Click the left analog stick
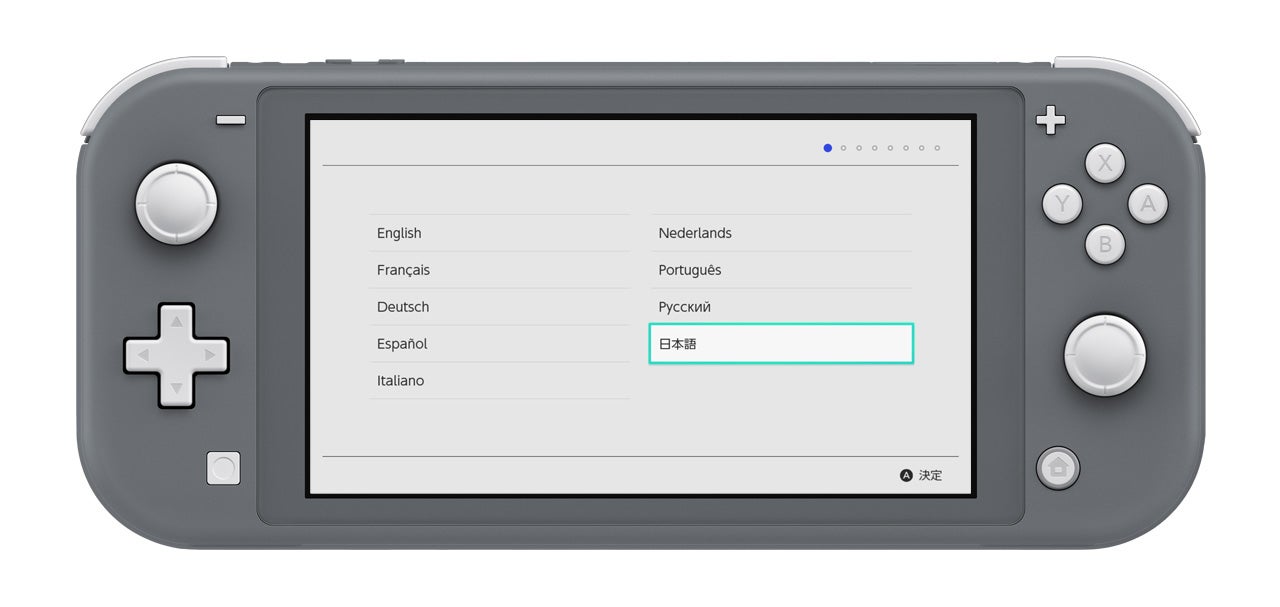 [x=176, y=205]
